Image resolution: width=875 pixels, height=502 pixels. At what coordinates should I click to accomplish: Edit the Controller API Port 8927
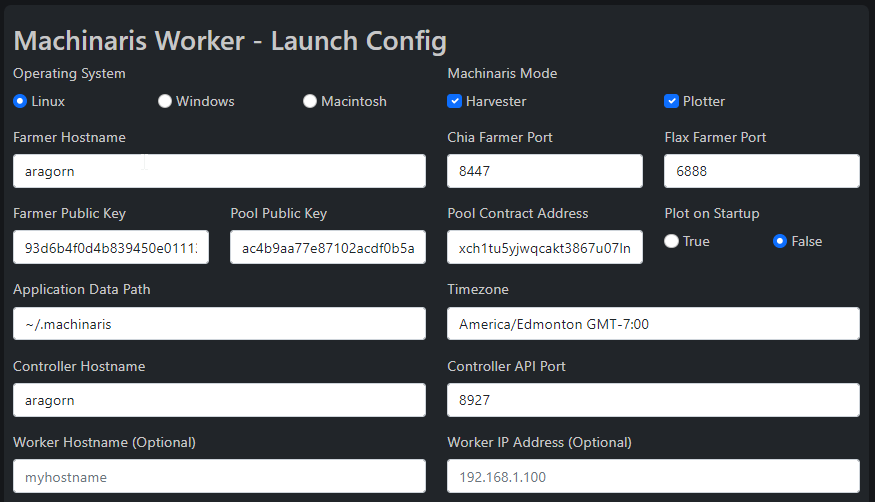tap(653, 400)
